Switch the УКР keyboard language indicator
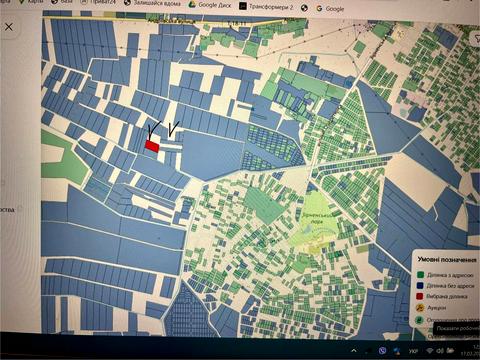The image size is (480, 360). (x=413, y=351)
